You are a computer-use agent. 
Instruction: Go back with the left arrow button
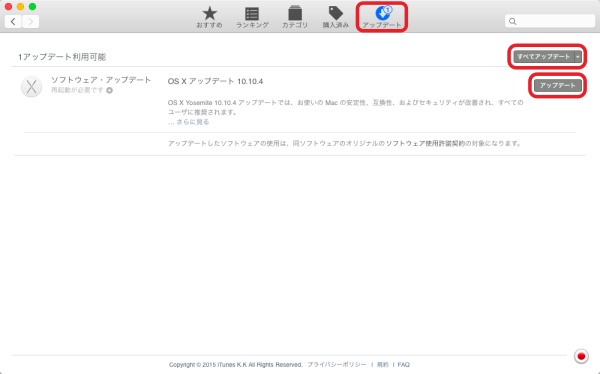13,21
